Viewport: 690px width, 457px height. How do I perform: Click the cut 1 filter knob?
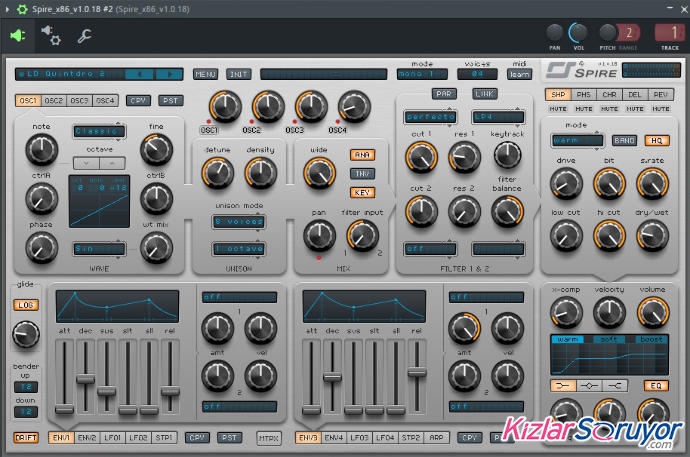[421, 157]
